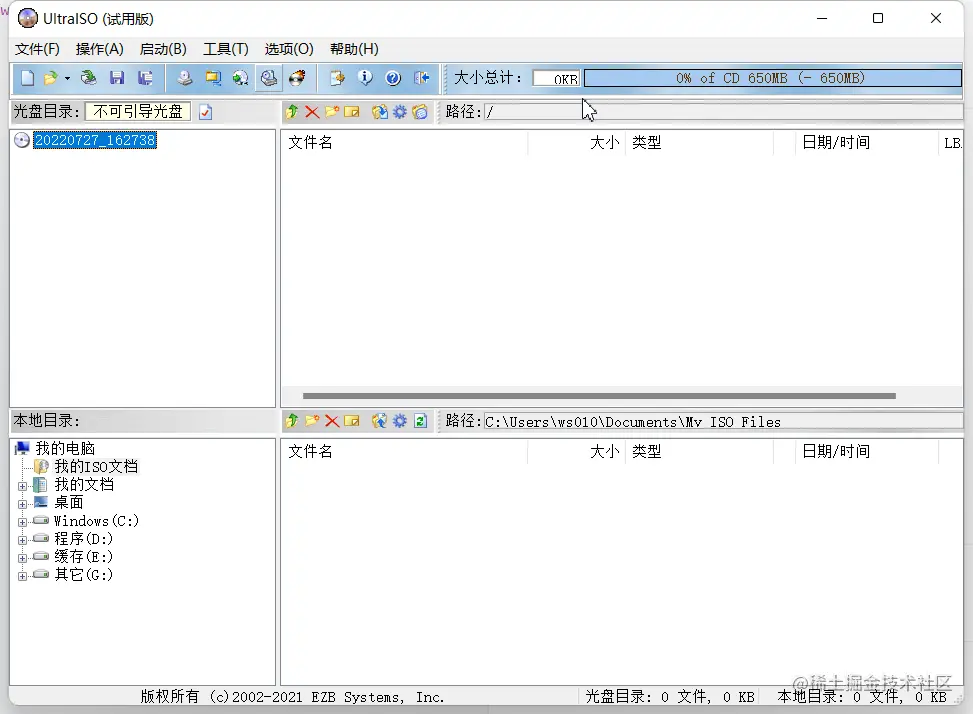Sort local list by 日期/时间 column

pos(866,452)
